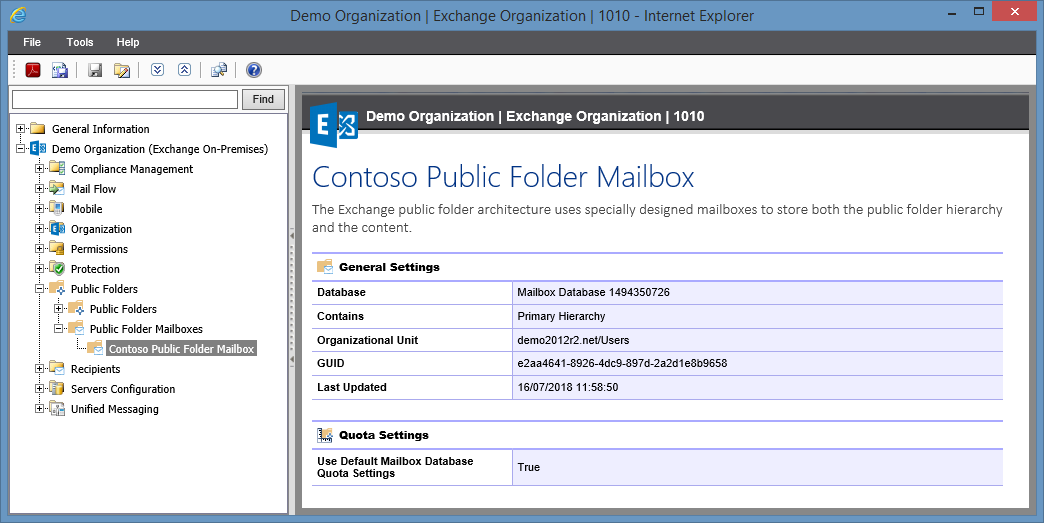Expand the Protection node
Image resolution: width=1044 pixels, height=523 pixels.
[x=39, y=269]
